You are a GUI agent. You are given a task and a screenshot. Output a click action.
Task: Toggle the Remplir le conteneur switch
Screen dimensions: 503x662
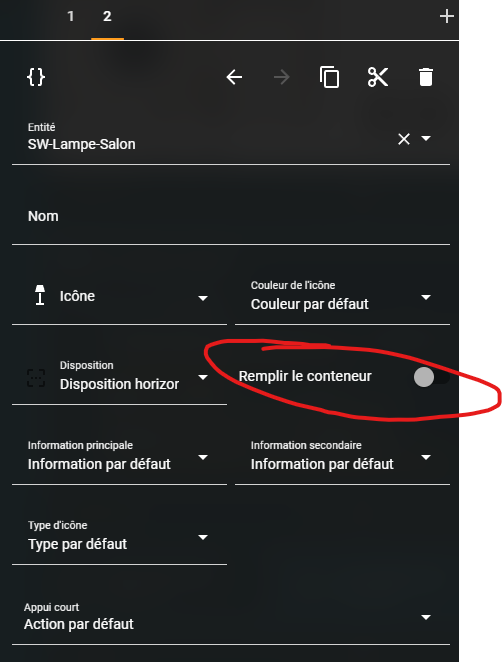[431, 377]
